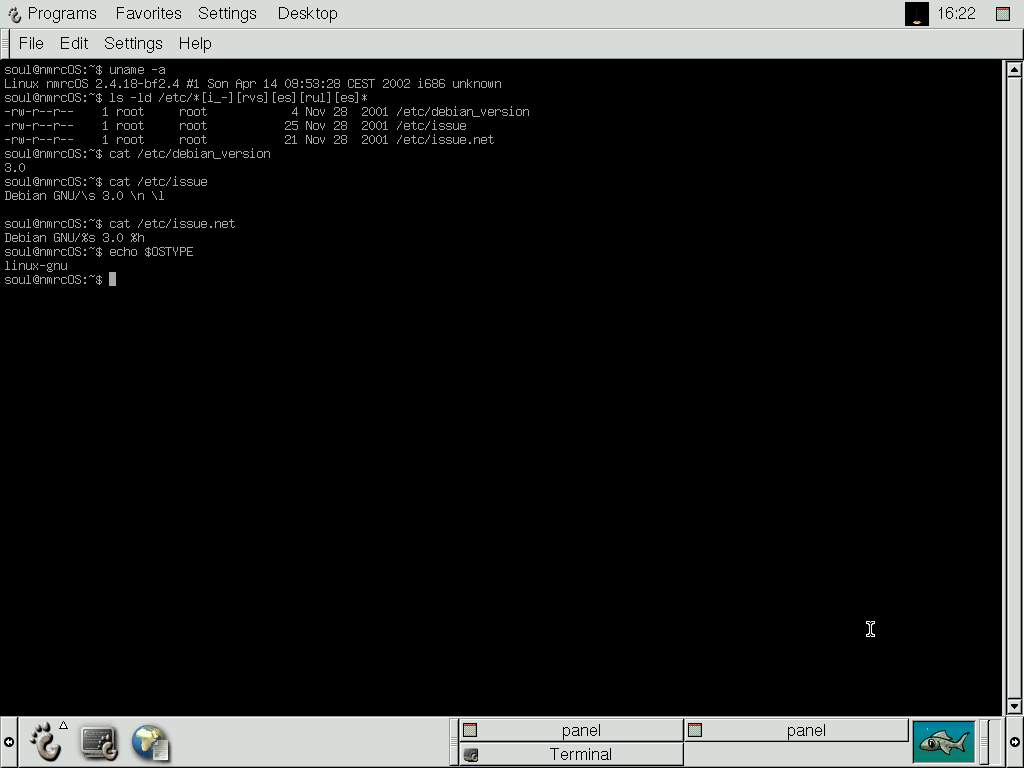Click the 'cat /etc/issue.net' command line
This screenshot has width=1024, height=768.
pos(120,224)
